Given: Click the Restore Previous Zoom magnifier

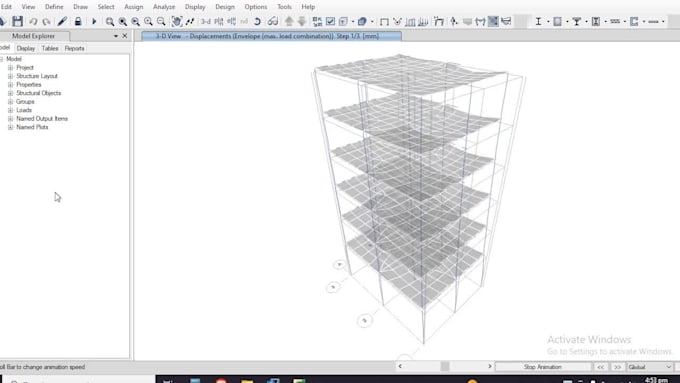Looking at the screenshot, I should (x=135, y=21).
